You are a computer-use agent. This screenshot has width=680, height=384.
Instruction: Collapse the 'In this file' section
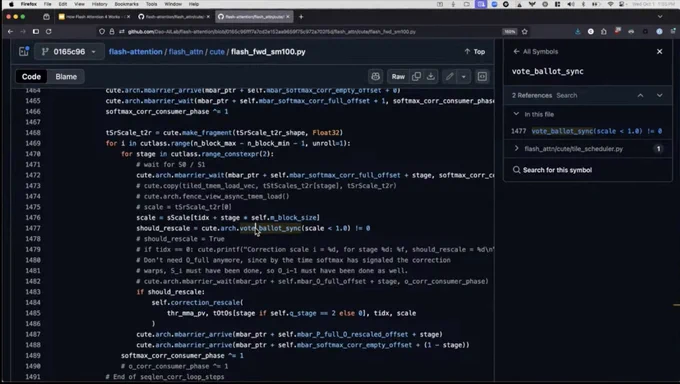point(516,114)
